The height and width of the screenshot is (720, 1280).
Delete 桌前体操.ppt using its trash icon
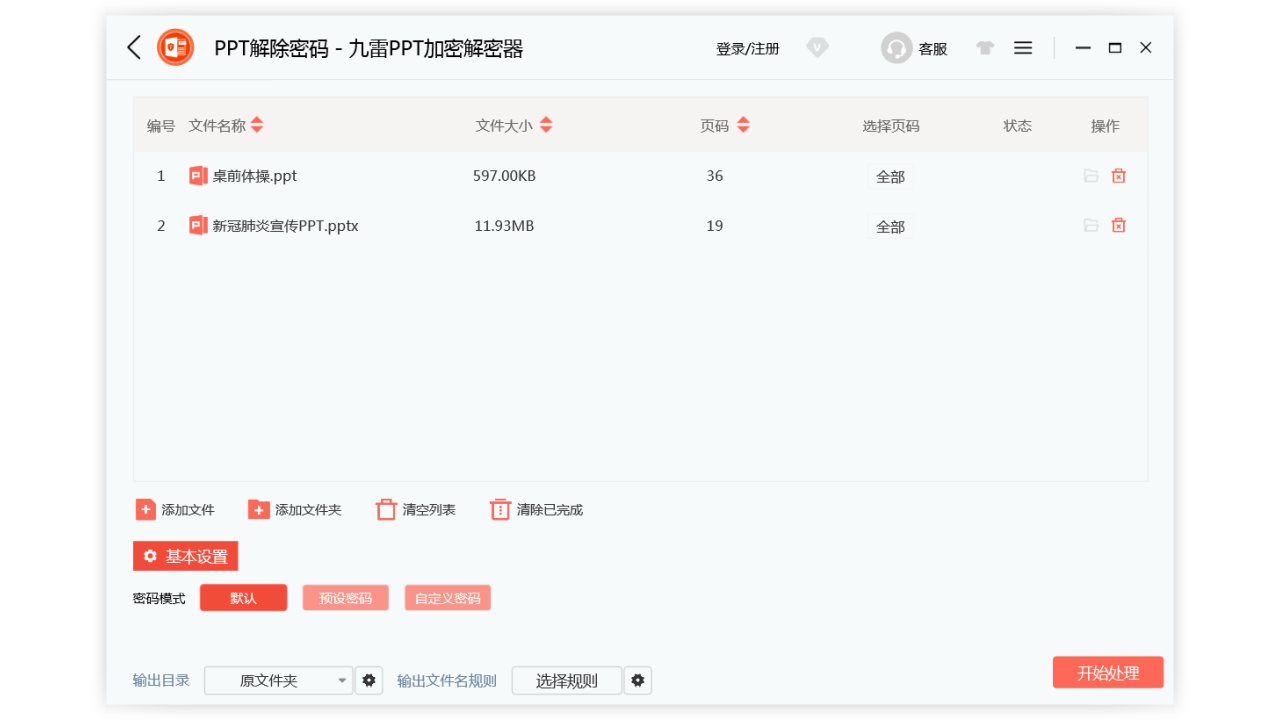[1118, 175]
